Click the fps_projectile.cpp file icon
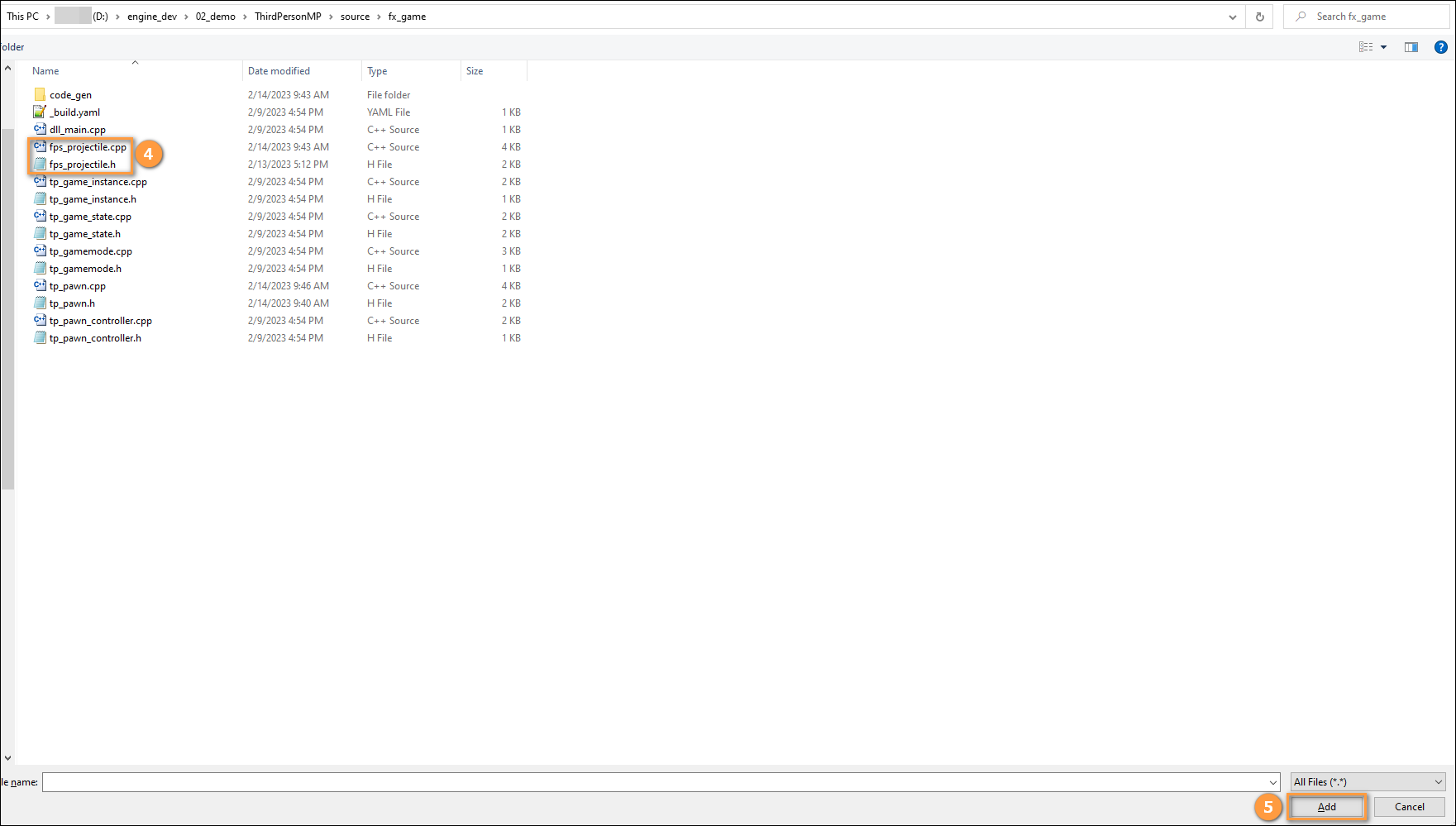The height and width of the screenshot is (826, 1456). coord(40,146)
